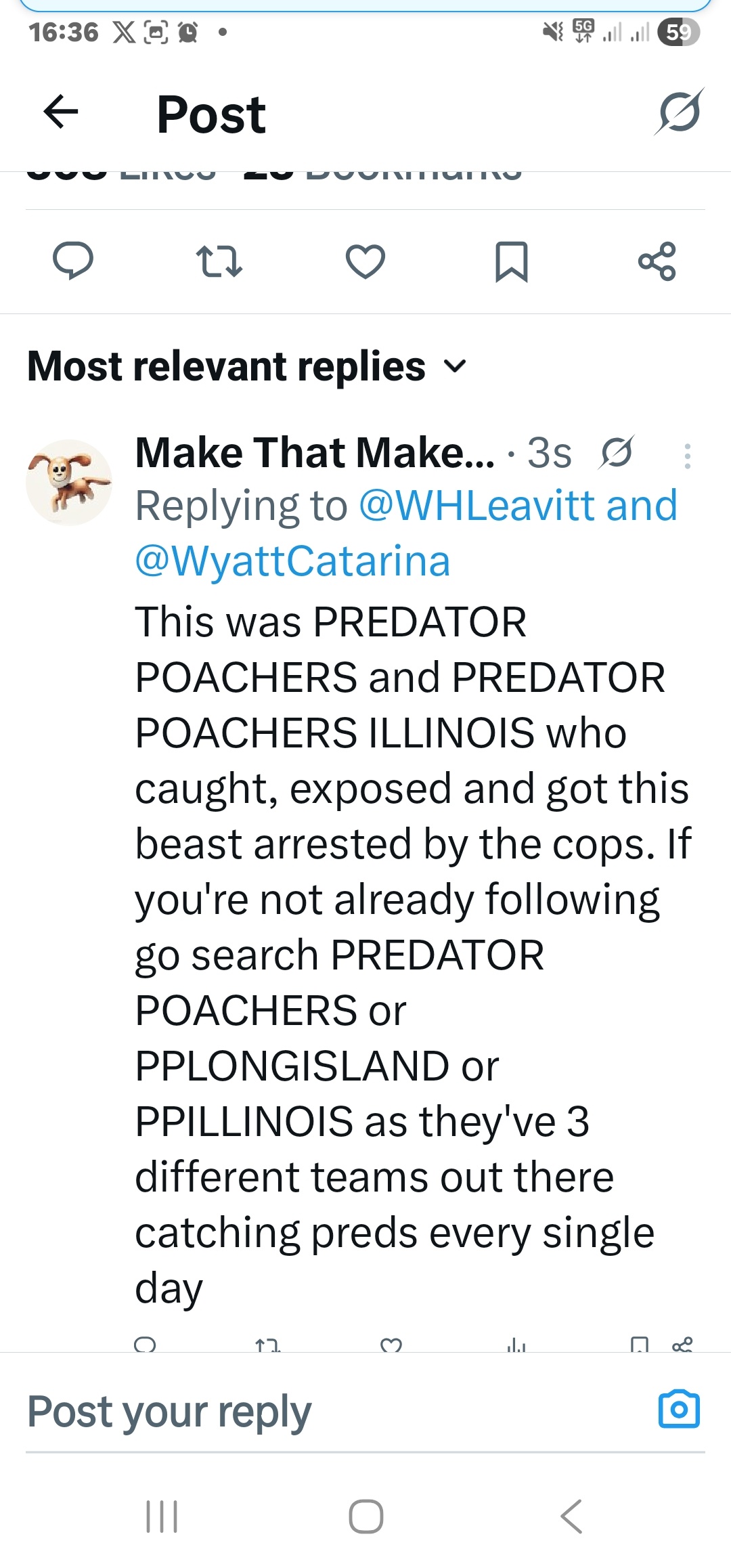Open the Make That Make... username
The width and height of the screenshot is (731, 1568).
pyautogui.click(x=315, y=452)
